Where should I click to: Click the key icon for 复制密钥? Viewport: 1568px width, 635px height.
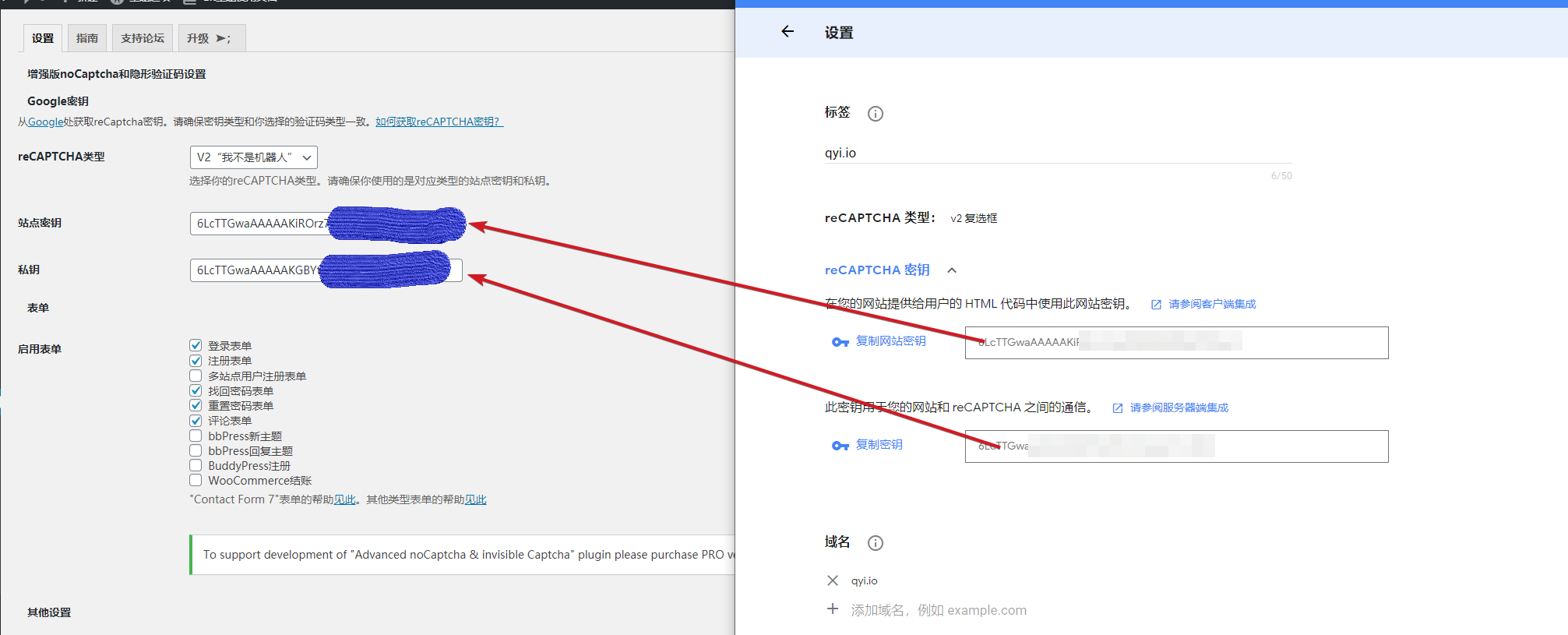[x=840, y=446]
